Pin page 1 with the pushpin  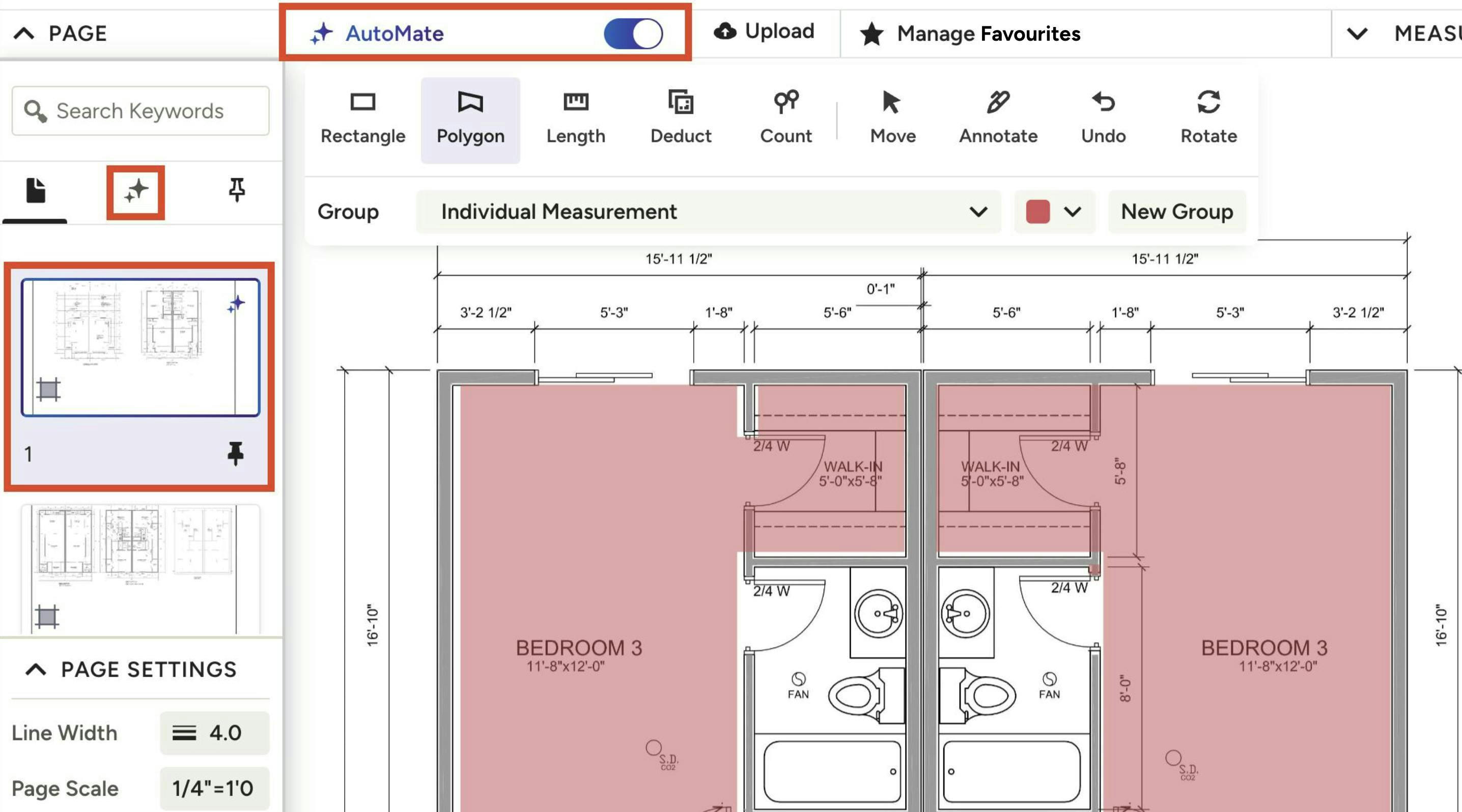point(236,454)
